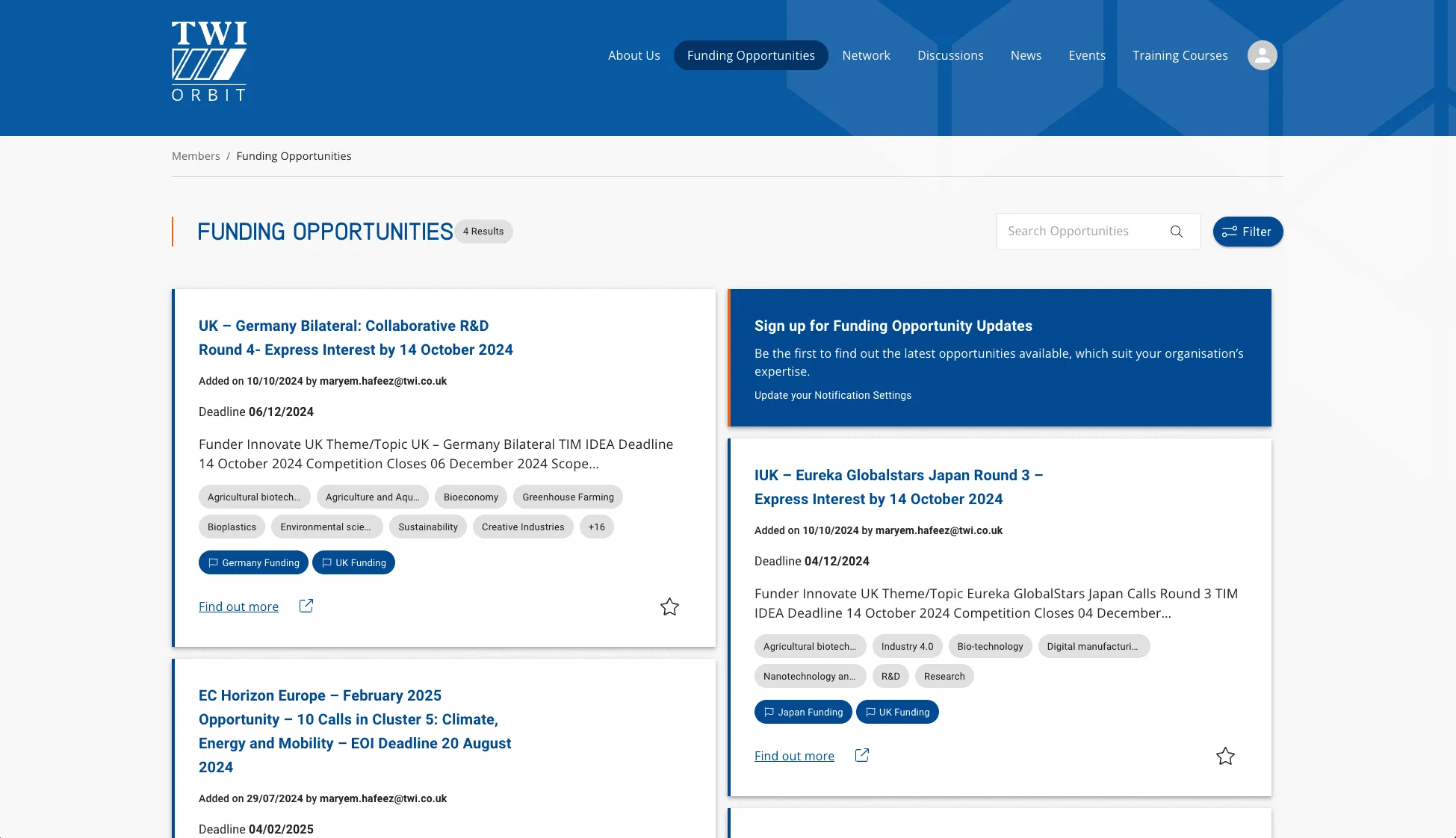Viewport: 1456px width, 838px height.
Task: Click the Members breadcrumb link
Action: coord(196,156)
